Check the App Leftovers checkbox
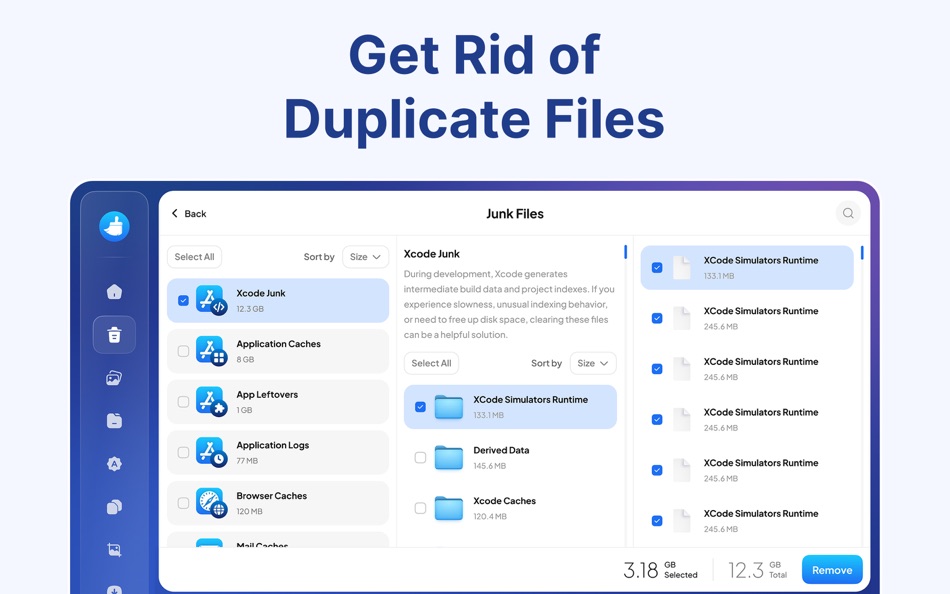Viewport: 950px width, 594px height. tap(183, 402)
